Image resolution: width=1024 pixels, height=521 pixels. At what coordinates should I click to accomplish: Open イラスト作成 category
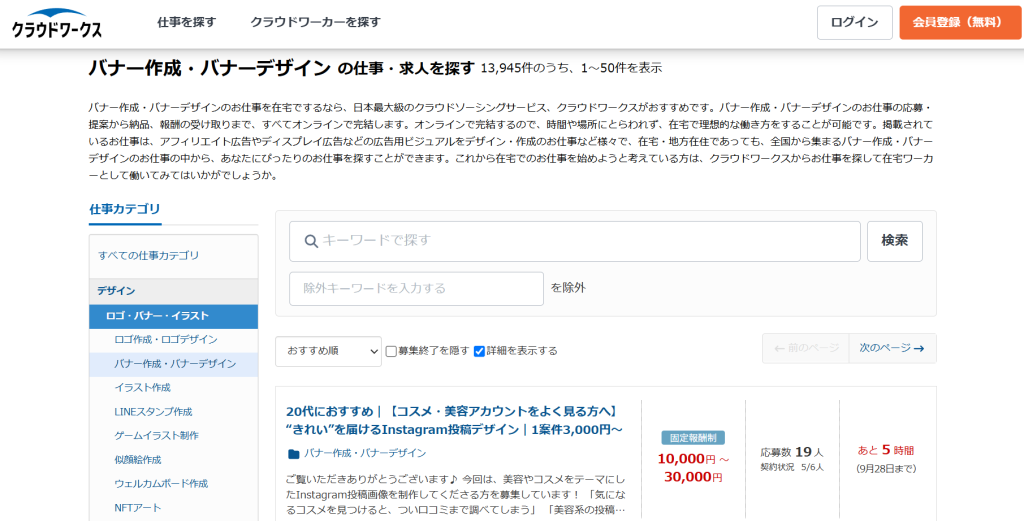click(x=142, y=388)
